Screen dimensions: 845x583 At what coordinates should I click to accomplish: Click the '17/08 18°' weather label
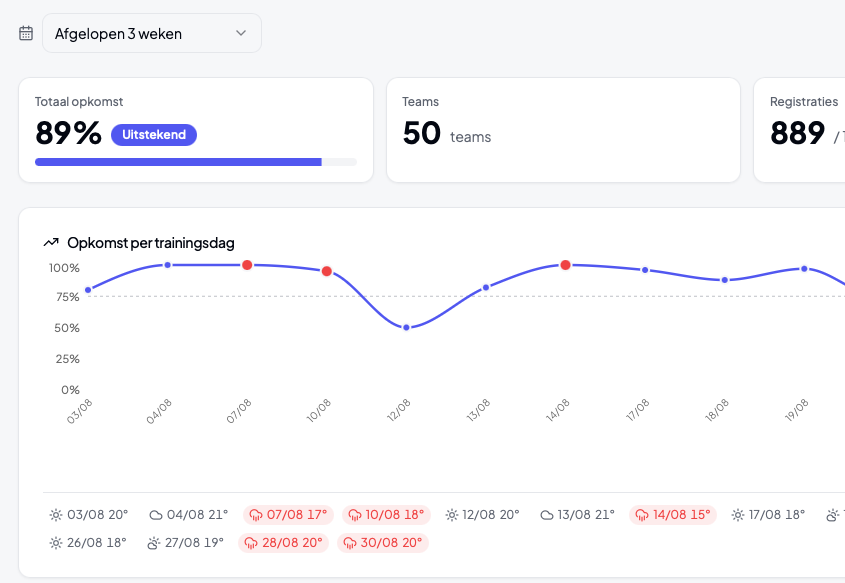[x=777, y=515]
